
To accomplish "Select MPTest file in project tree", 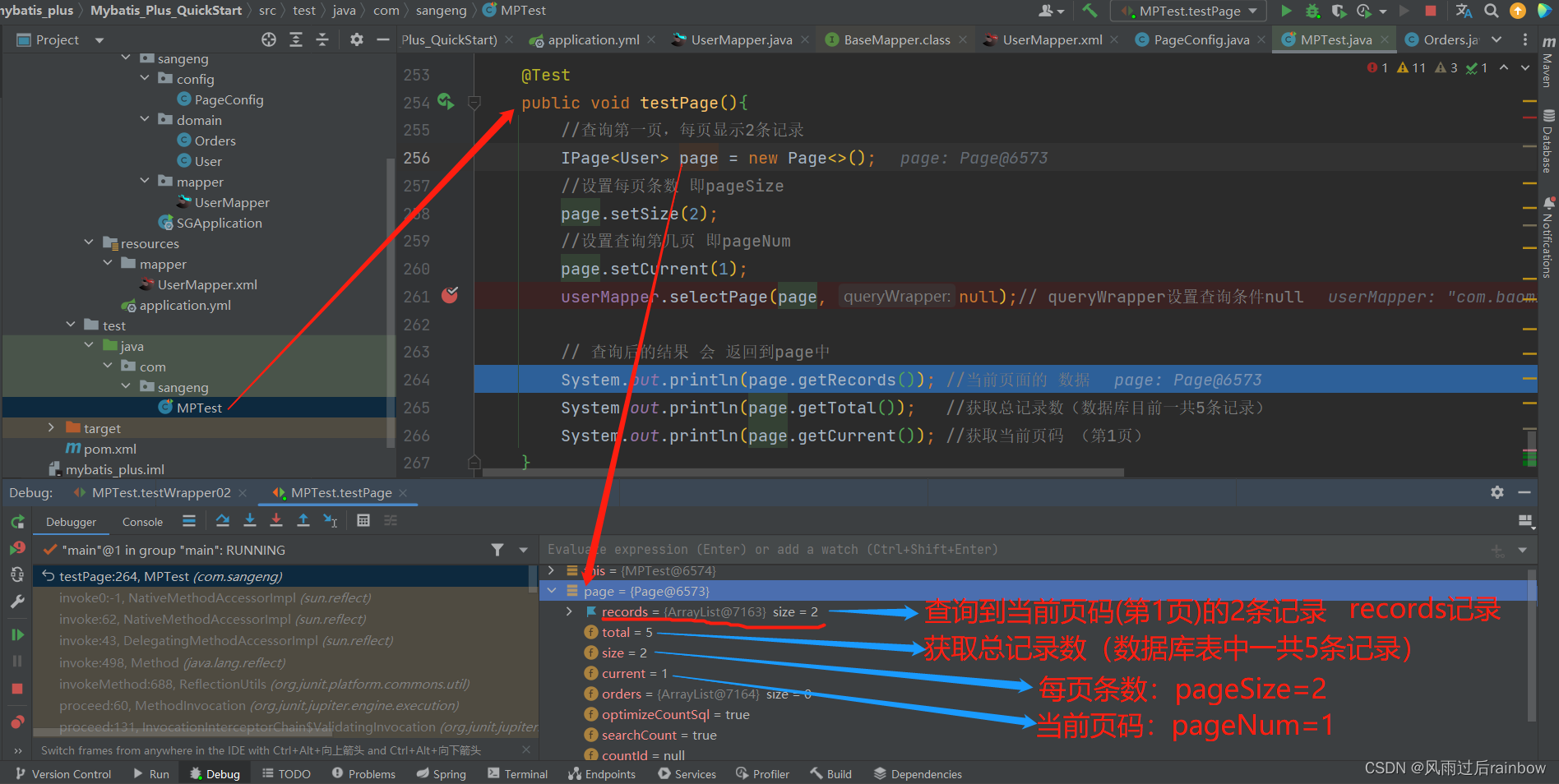I will click(199, 408).
